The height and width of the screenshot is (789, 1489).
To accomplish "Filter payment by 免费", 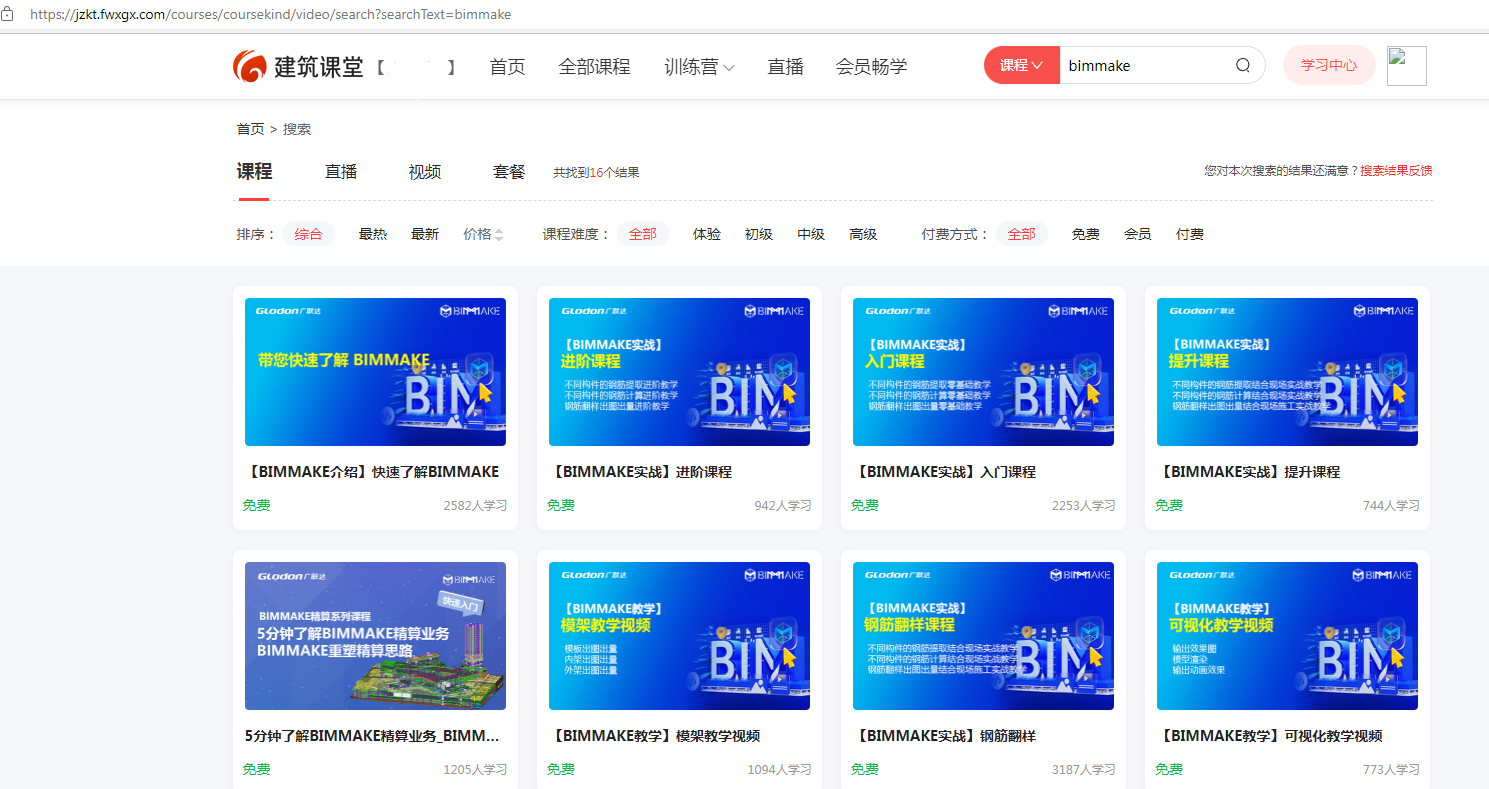I will tap(1086, 234).
